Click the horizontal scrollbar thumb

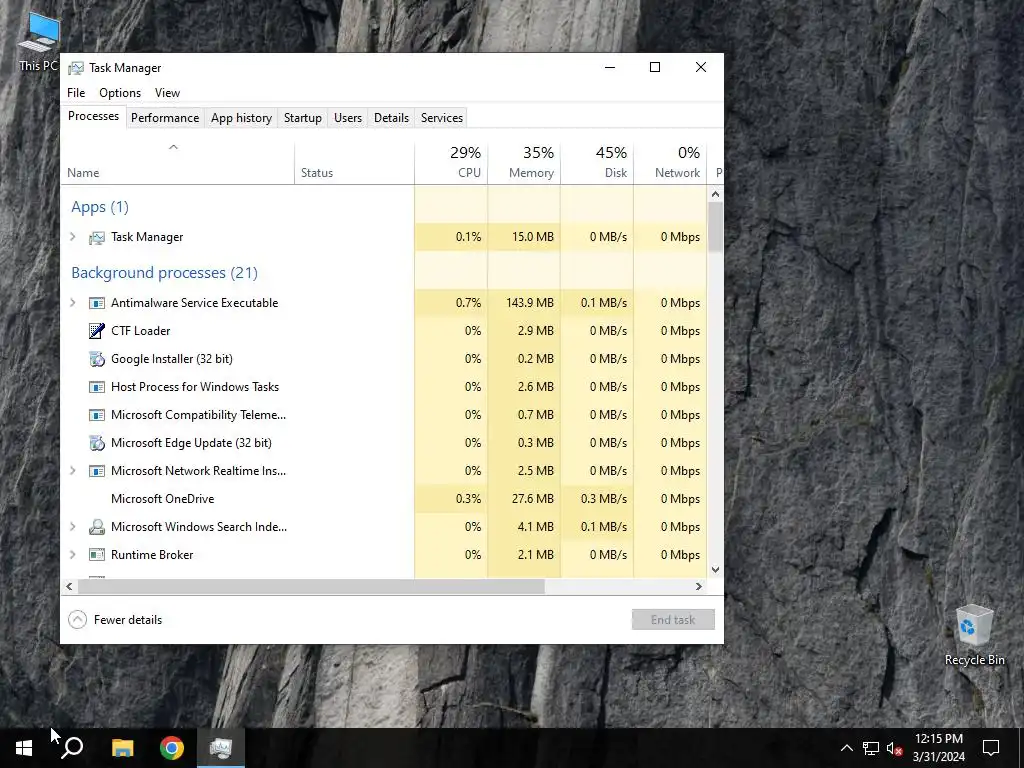coord(311,586)
